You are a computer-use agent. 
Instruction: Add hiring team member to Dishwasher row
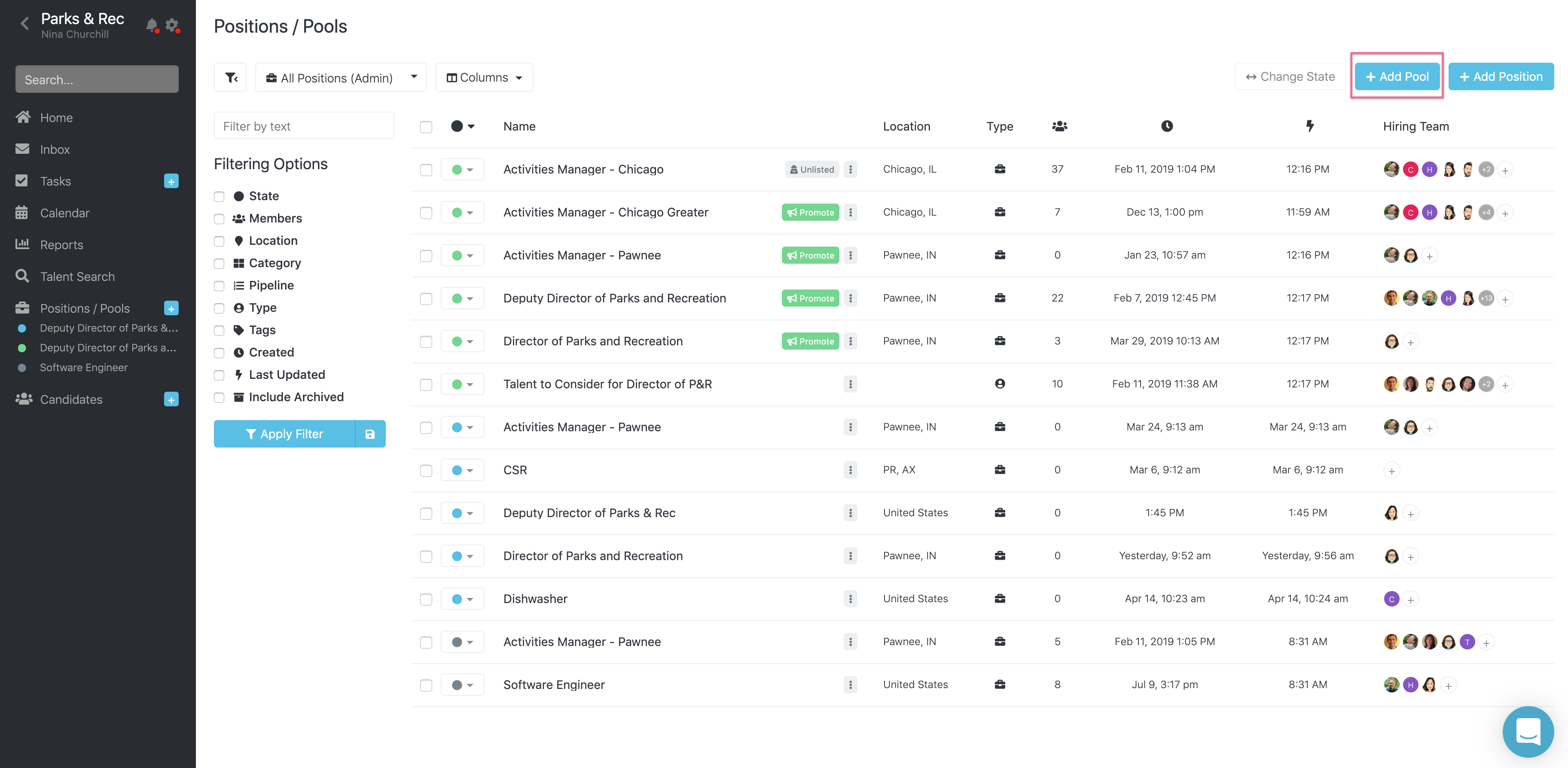coord(1410,600)
